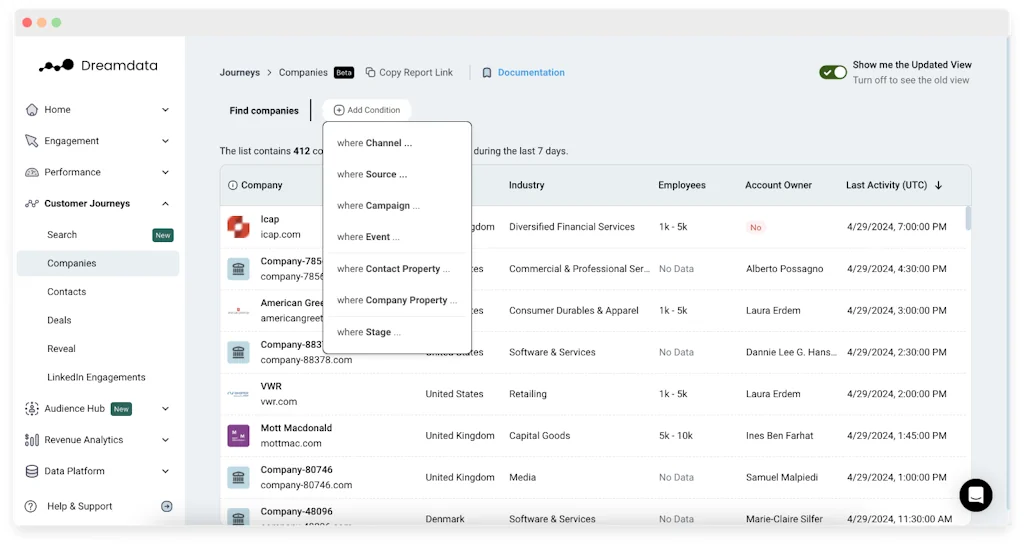Viewport: 1024px width, 546px height.
Task: Select the where Company Property condition
Action: pyautogui.click(x=397, y=300)
